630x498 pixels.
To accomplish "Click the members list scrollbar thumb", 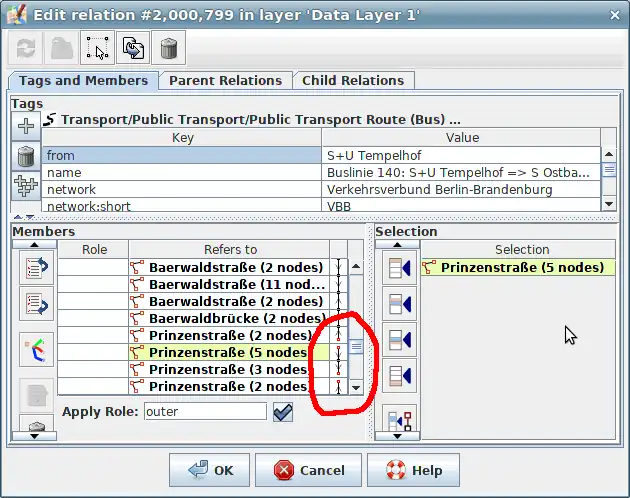I will coord(355,346).
